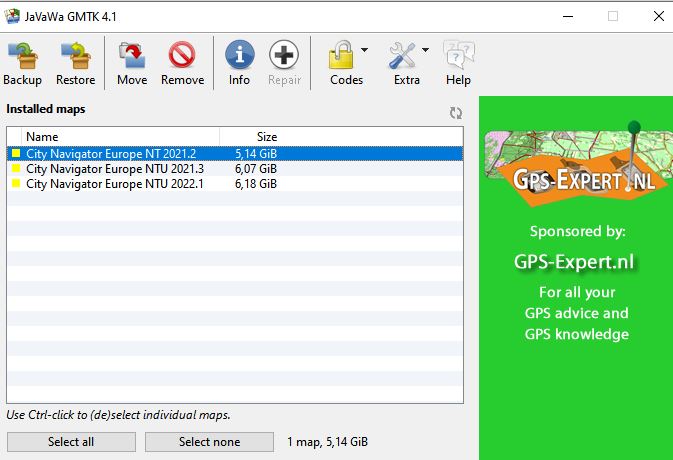Viewport: 673px width, 460px height.
Task: Click the Extra tools icon
Action: click(x=402, y=55)
